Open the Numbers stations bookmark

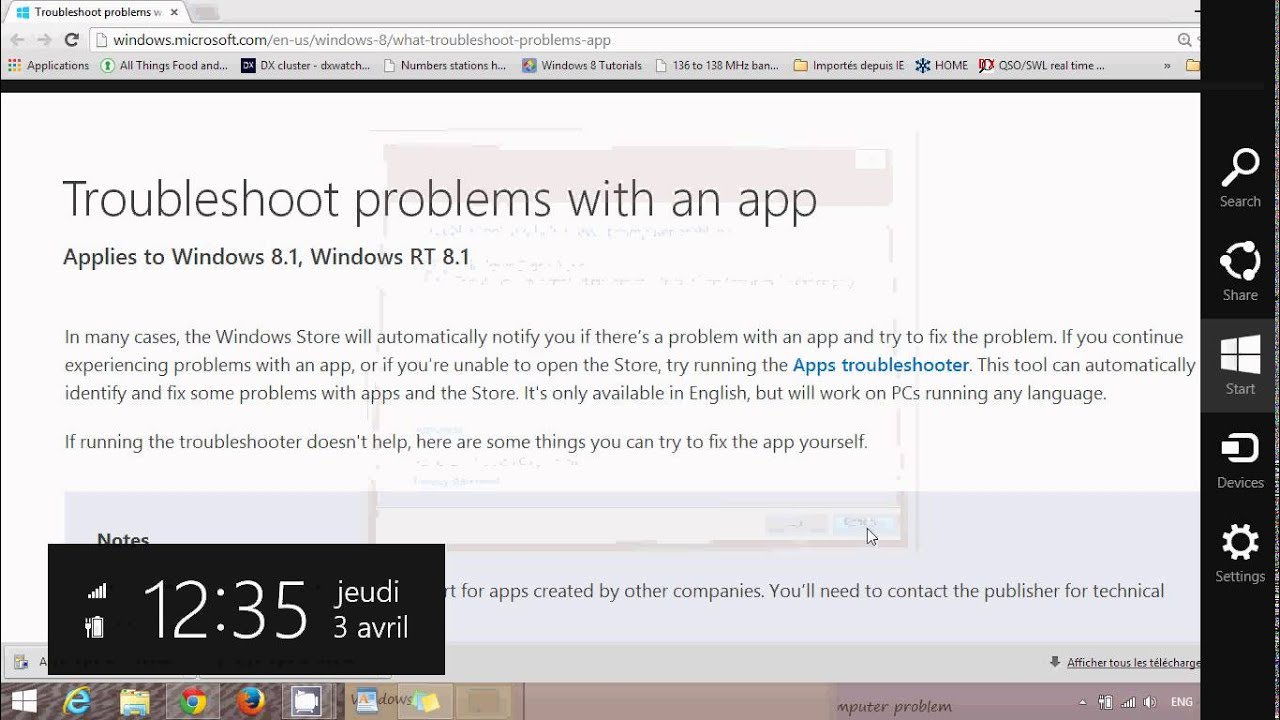[x=444, y=65]
